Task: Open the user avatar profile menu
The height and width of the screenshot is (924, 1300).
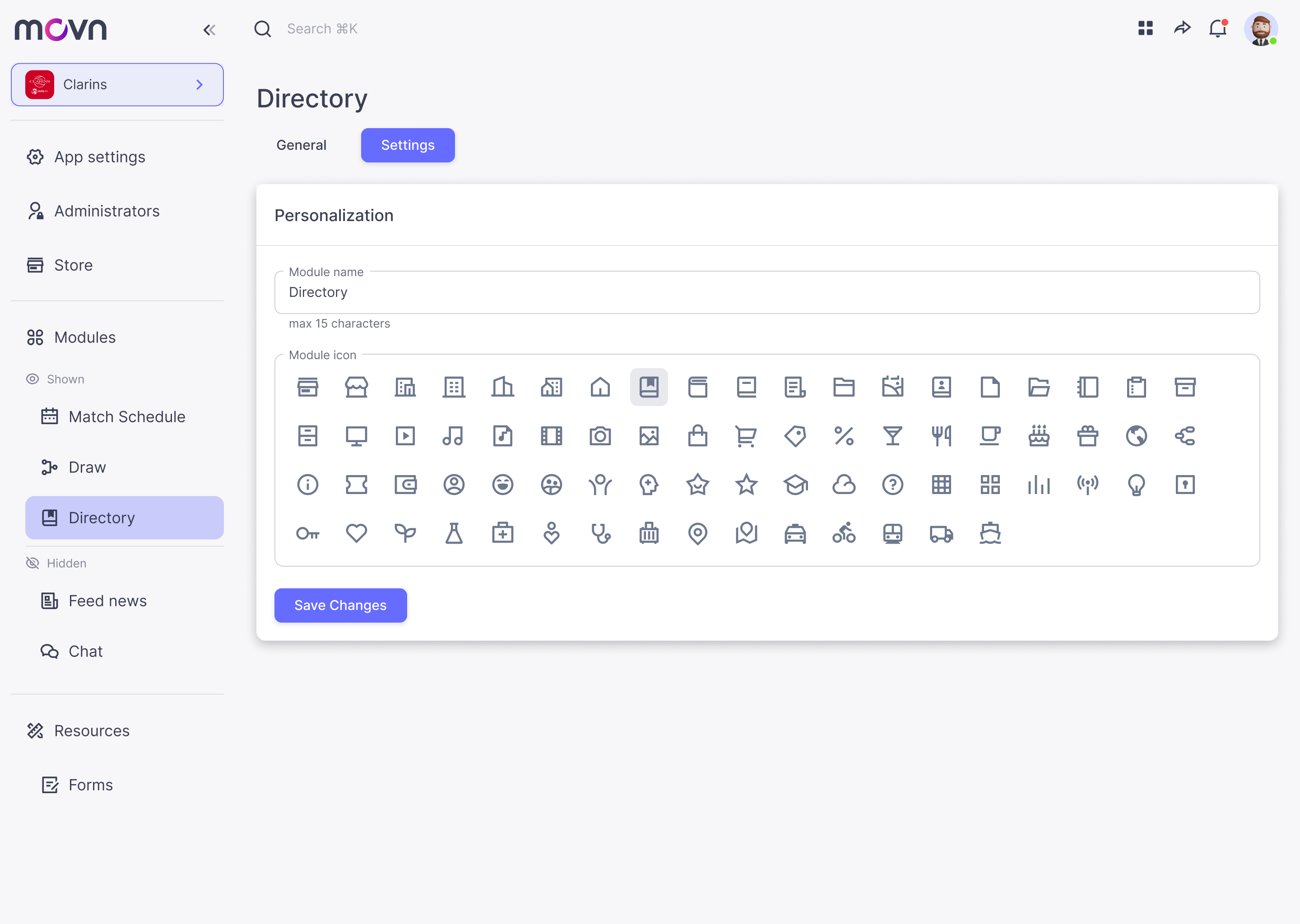Action: [x=1260, y=28]
